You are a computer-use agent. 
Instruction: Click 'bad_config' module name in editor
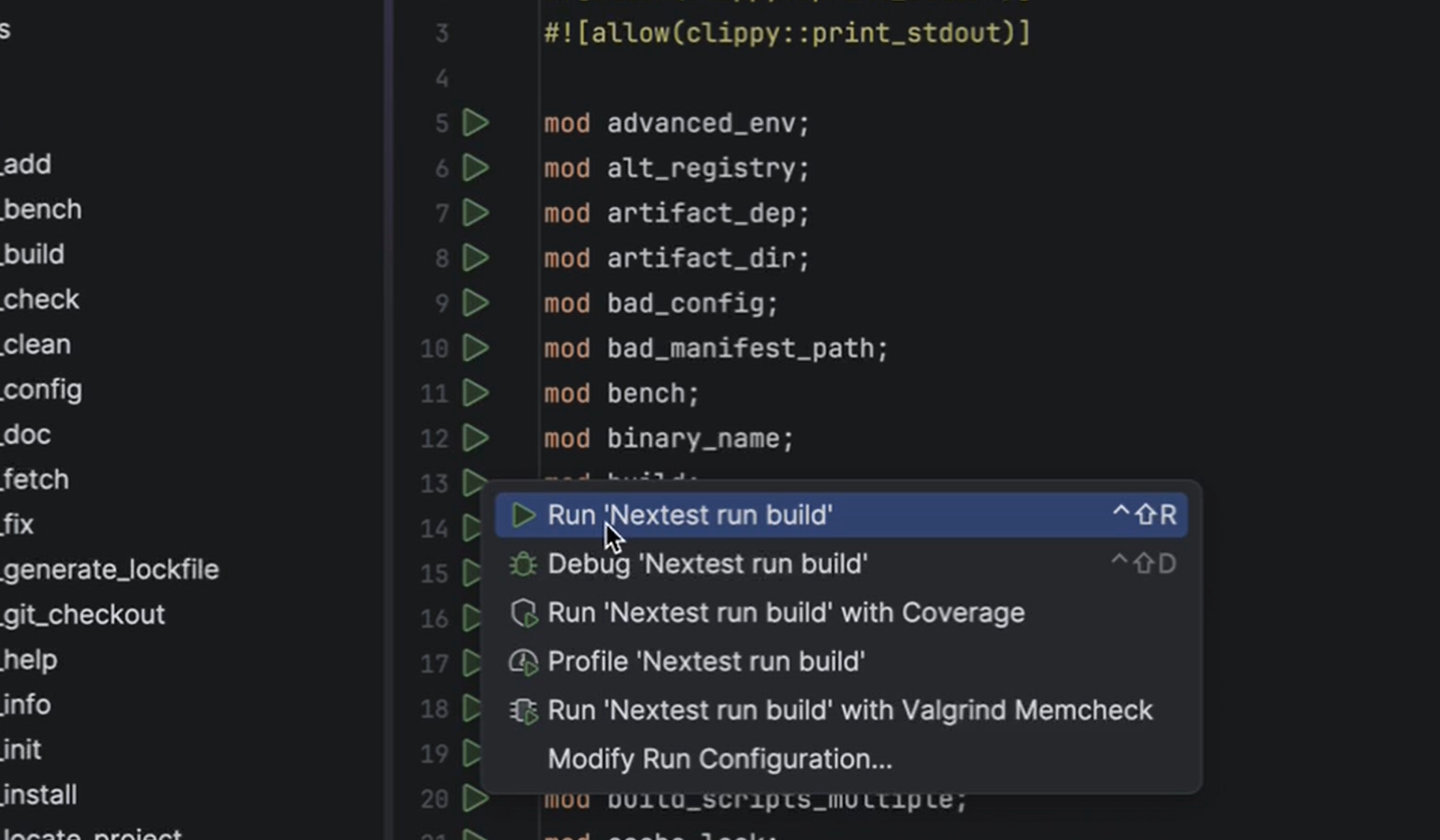685,304
